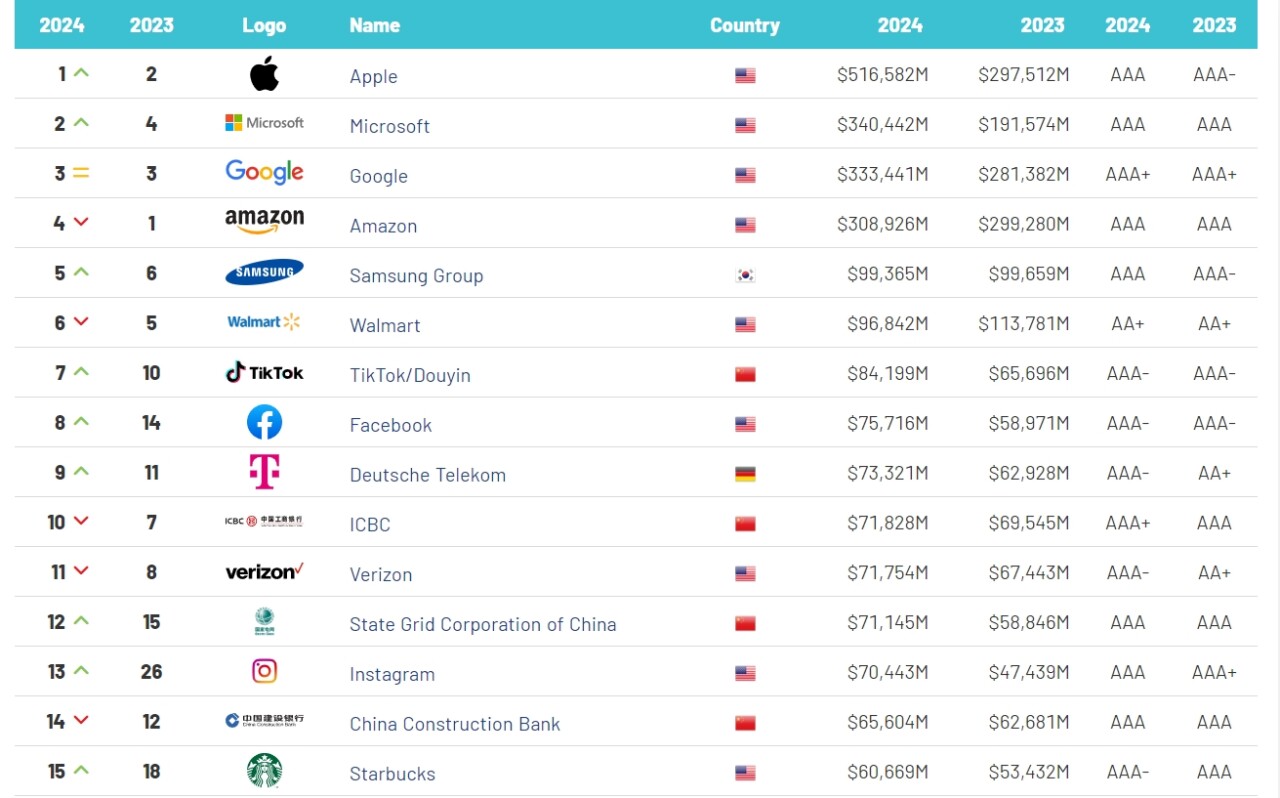Sort by the Name column header

click(x=375, y=26)
